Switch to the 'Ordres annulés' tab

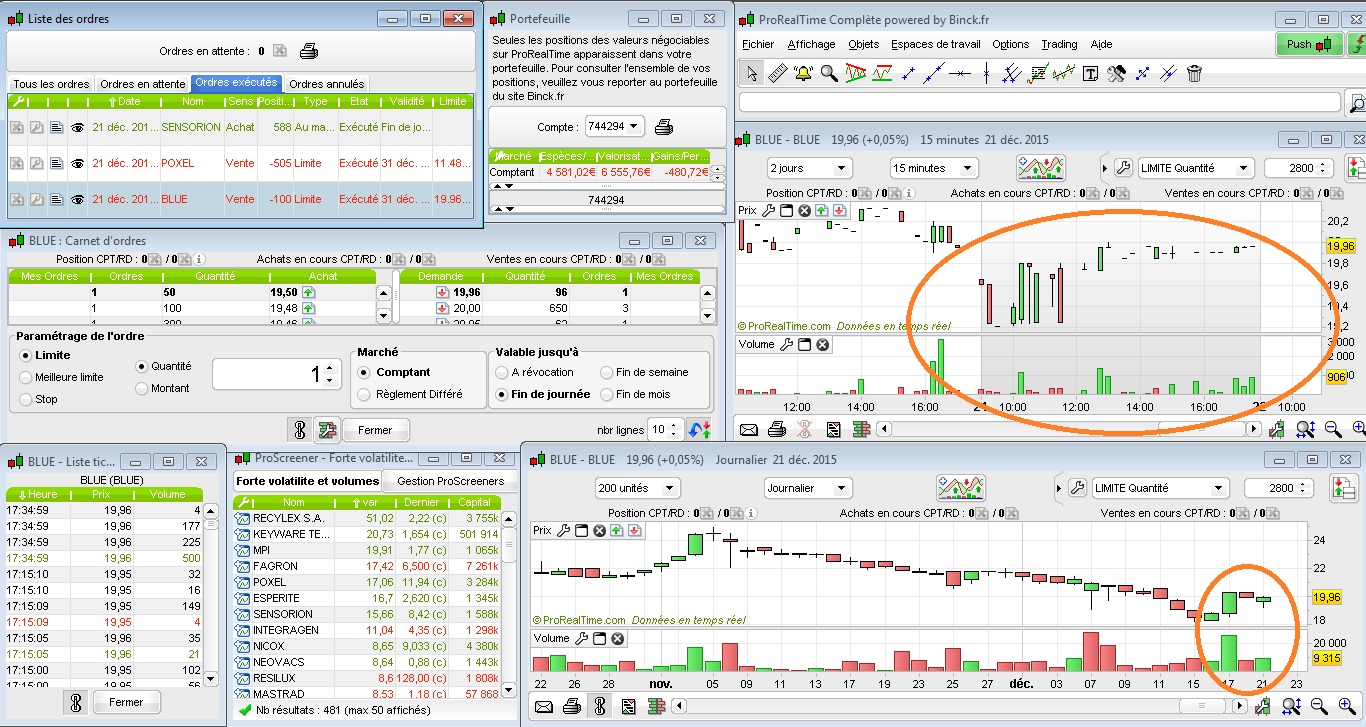326,84
